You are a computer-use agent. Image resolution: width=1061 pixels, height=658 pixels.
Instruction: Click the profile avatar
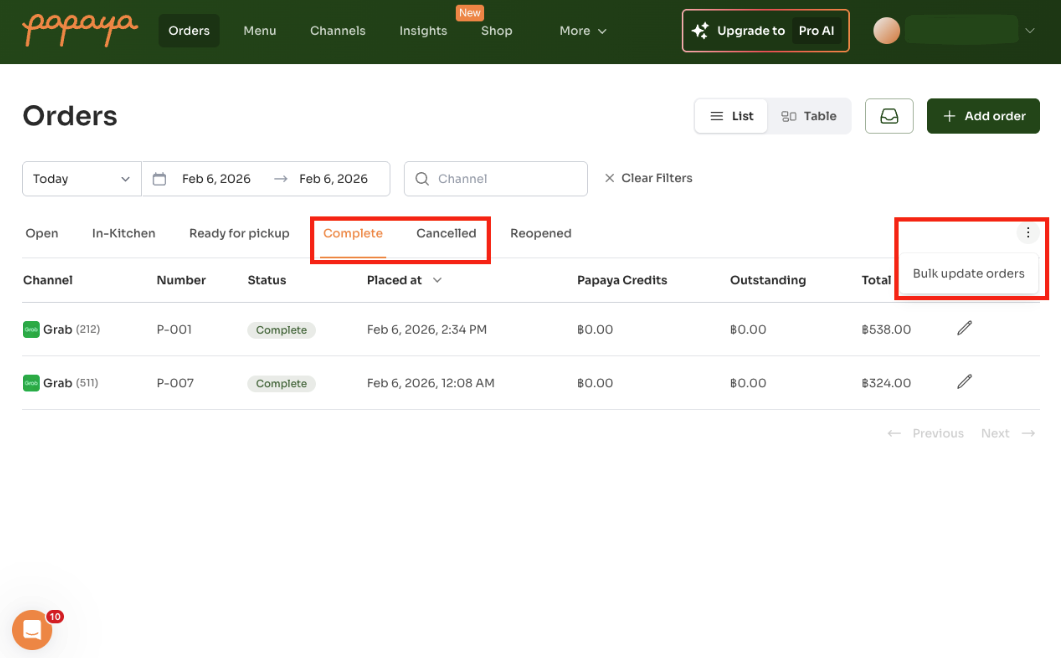pyautogui.click(x=887, y=30)
